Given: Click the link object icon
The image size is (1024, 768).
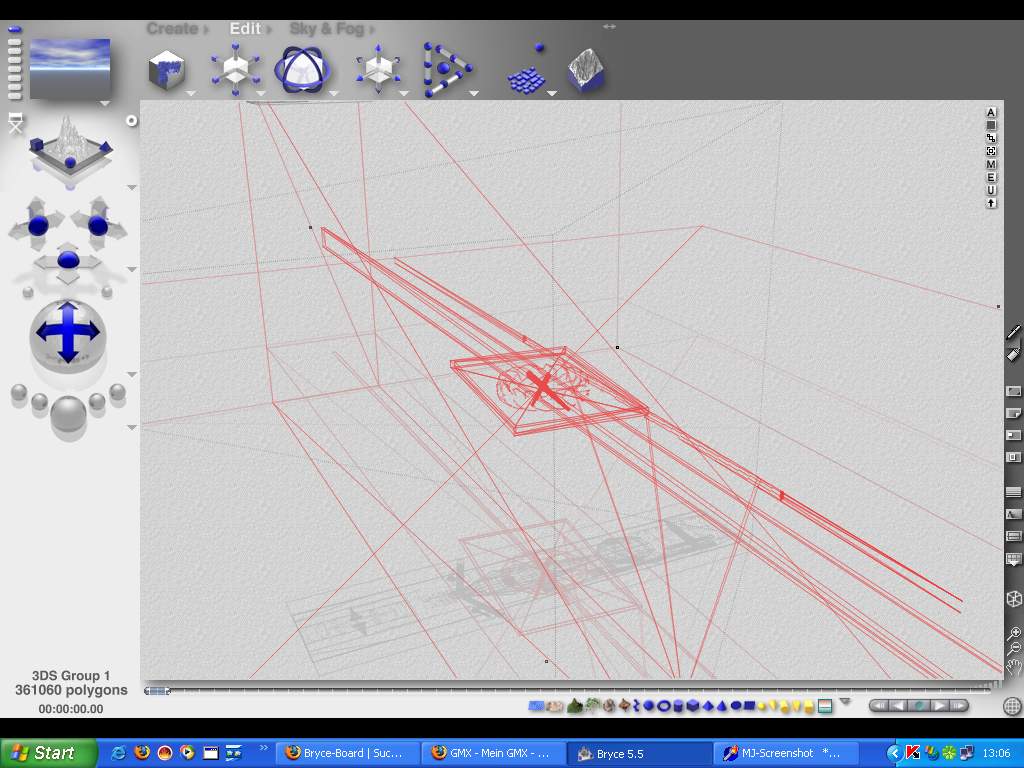Looking at the screenshot, I should pos(991,138).
